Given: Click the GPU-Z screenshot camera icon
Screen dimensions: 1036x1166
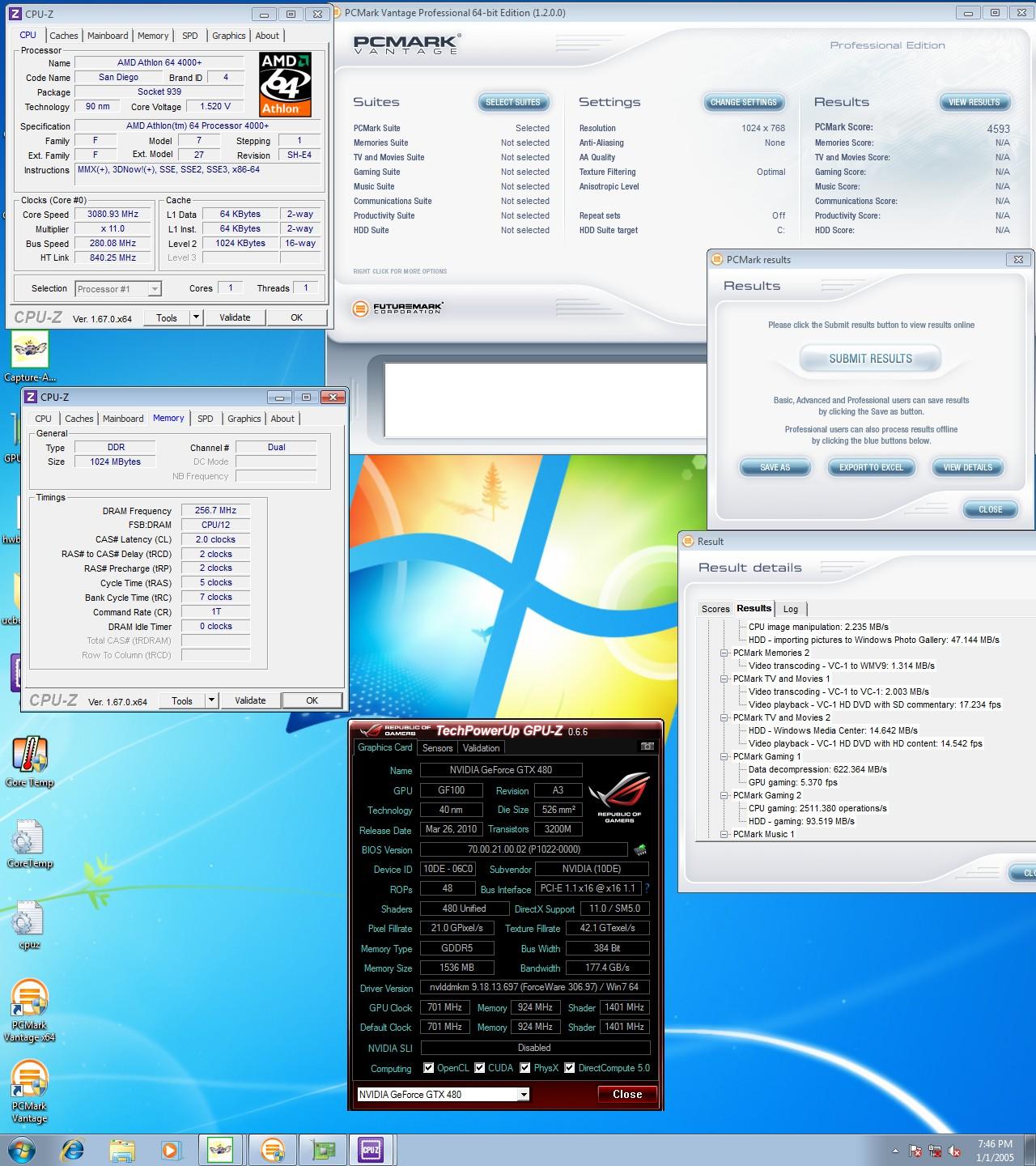Looking at the screenshot, I should coord(647,747).
